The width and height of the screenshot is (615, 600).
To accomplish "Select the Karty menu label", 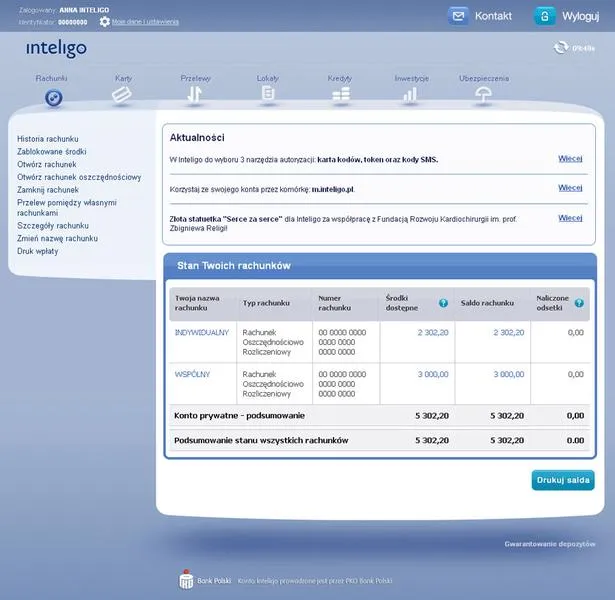I will (123, 78).
